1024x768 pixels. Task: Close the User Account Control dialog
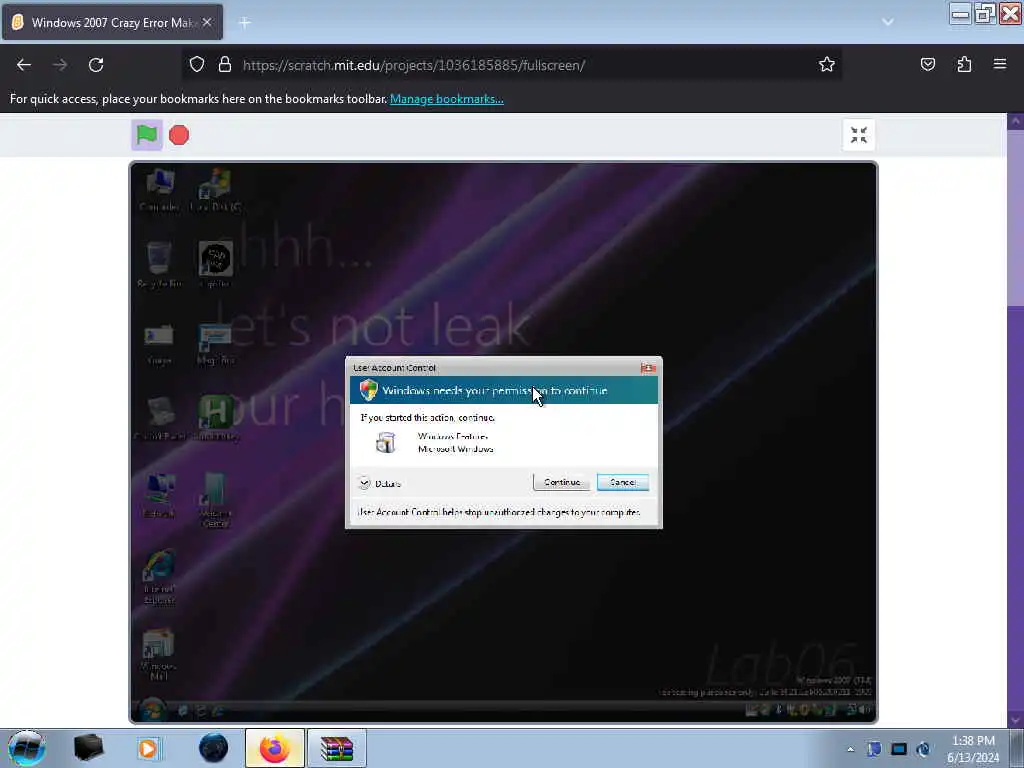pos(648,368)
